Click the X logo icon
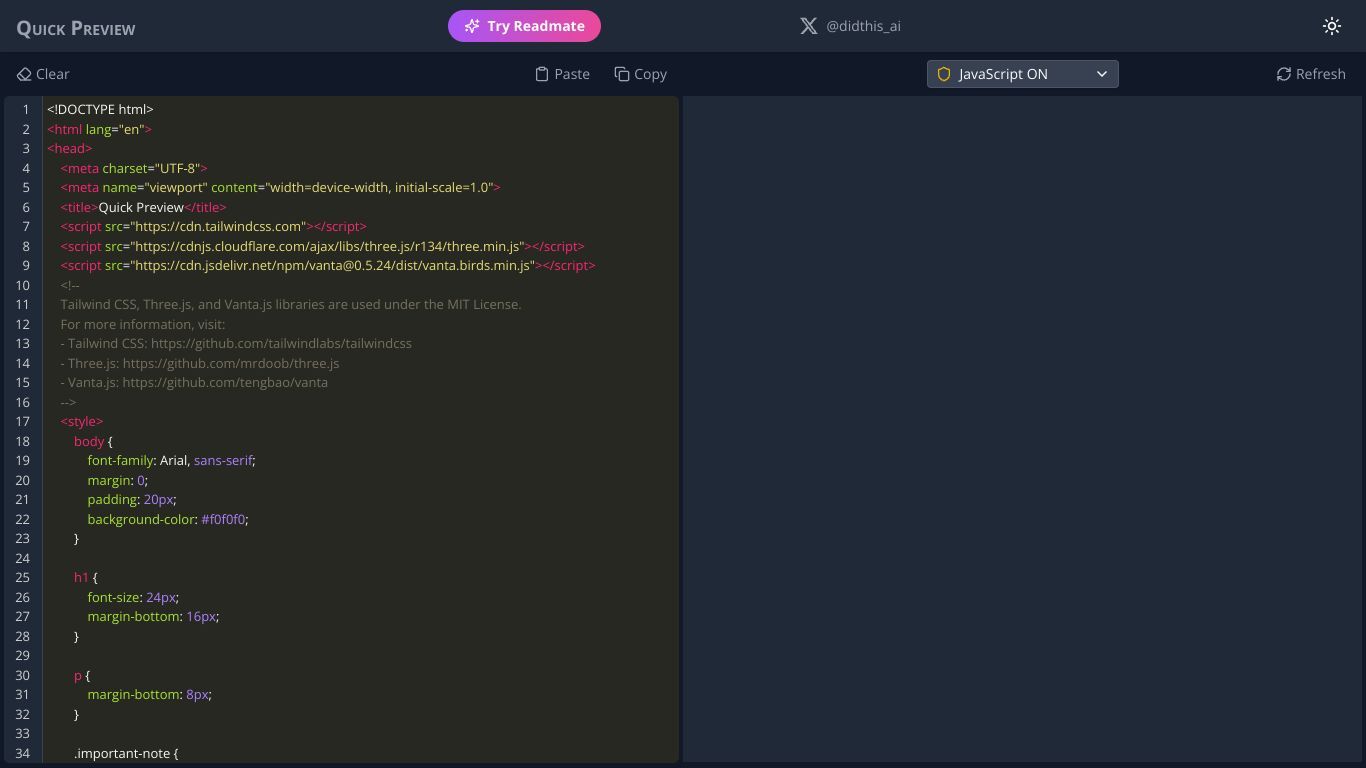 coord(809,26)
